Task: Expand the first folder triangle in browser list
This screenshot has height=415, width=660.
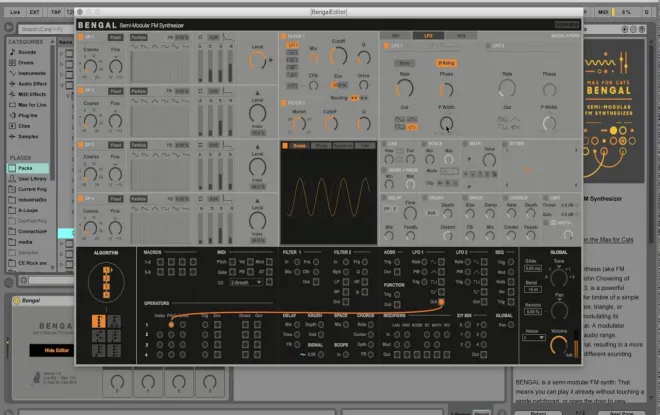Action: pyautogui.click(x=61, y=53)
